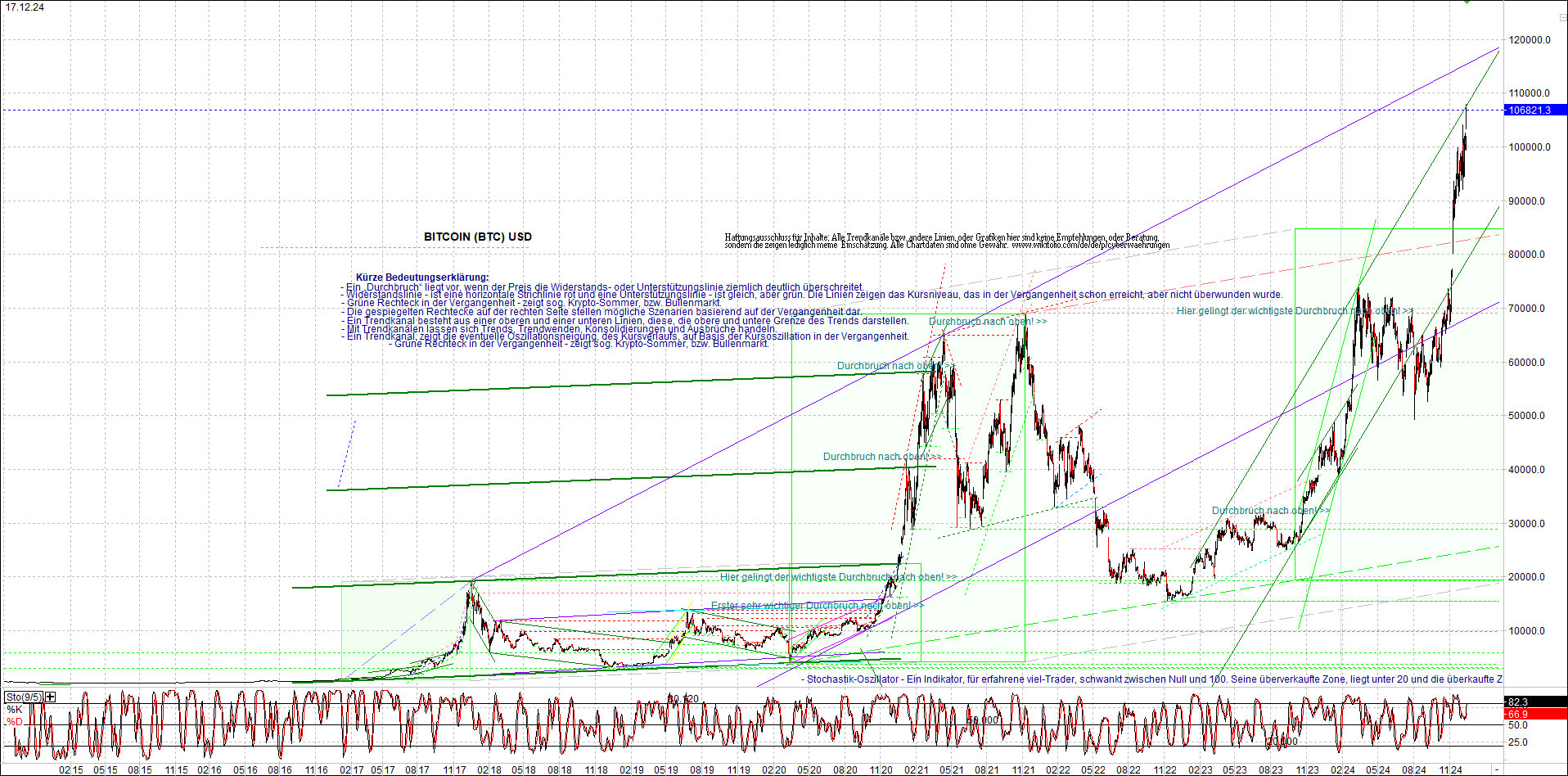Screen dimensions: 1568x776
Task: Click the 110000.0 price axis label
Action: click(1530, 93)
